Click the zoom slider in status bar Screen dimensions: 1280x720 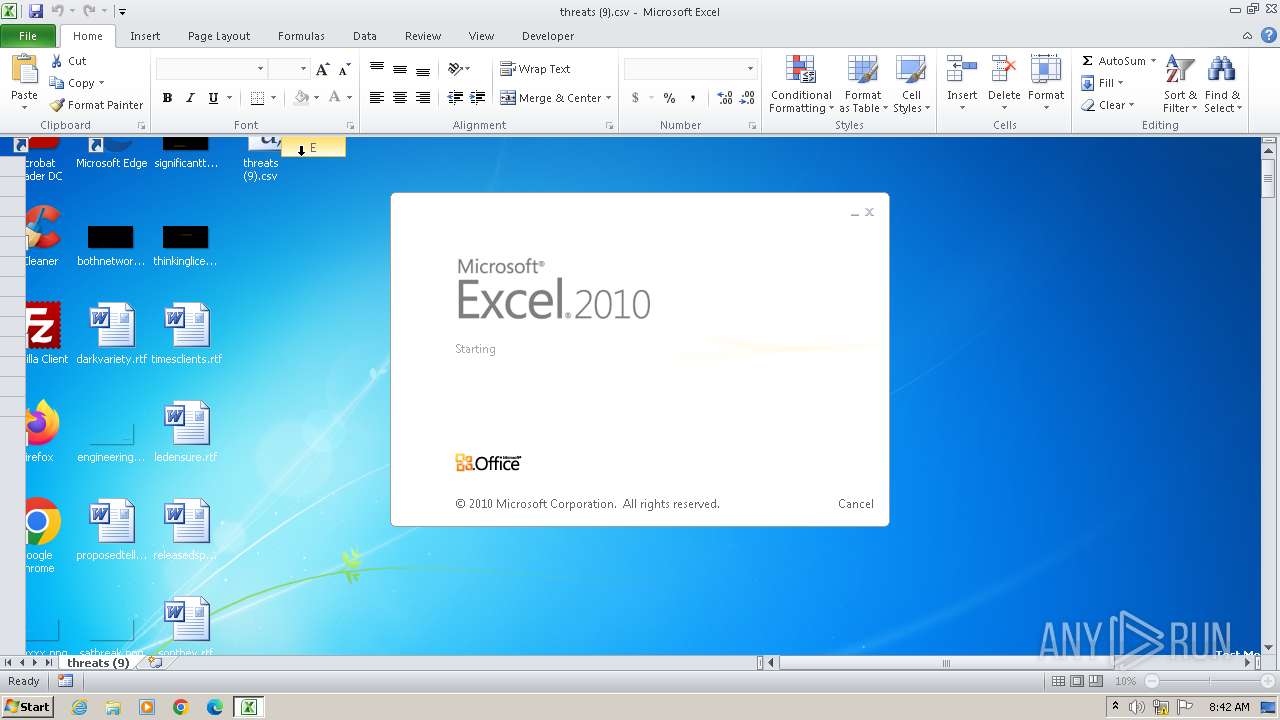click(1210, 681)
